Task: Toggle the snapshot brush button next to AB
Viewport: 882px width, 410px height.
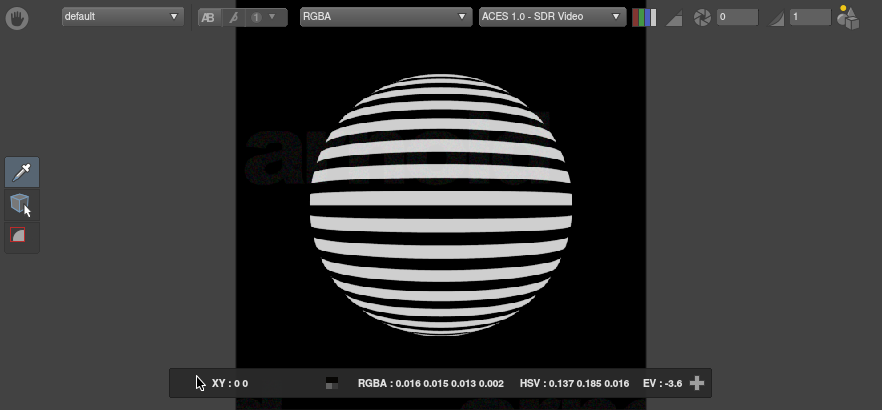Action: [x=234, y=18]
